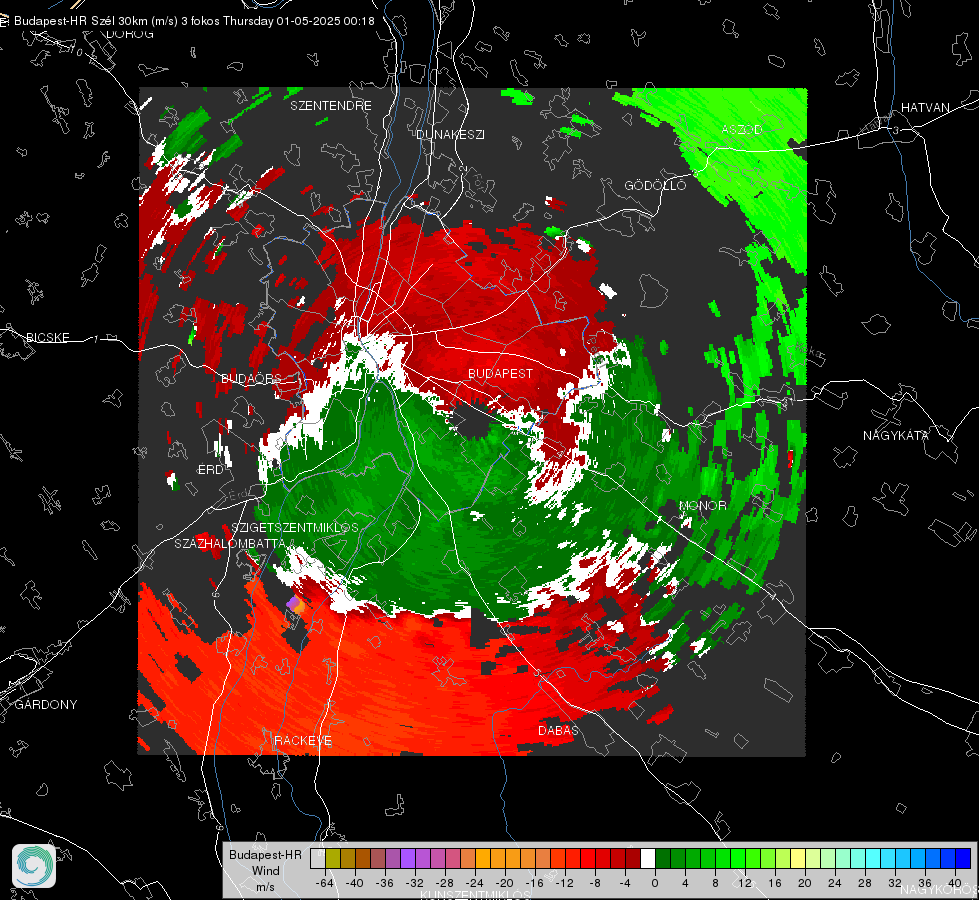Select the deep blue 40 m/s legend swatch

coord(963,858)
